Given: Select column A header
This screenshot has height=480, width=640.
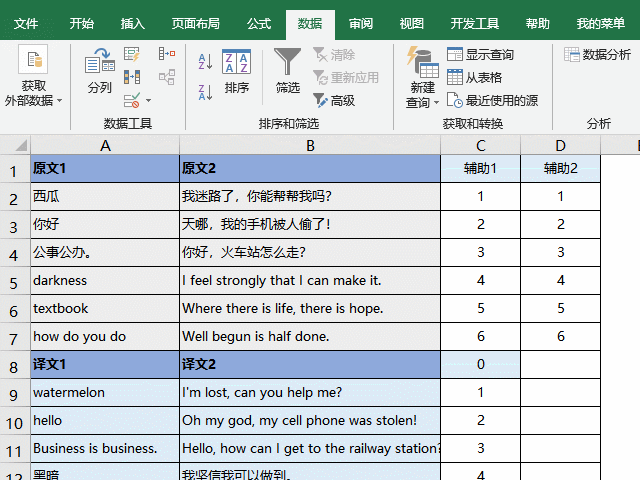Looking at the screenshot, I should pyautogui.click(x=105, y=145).
